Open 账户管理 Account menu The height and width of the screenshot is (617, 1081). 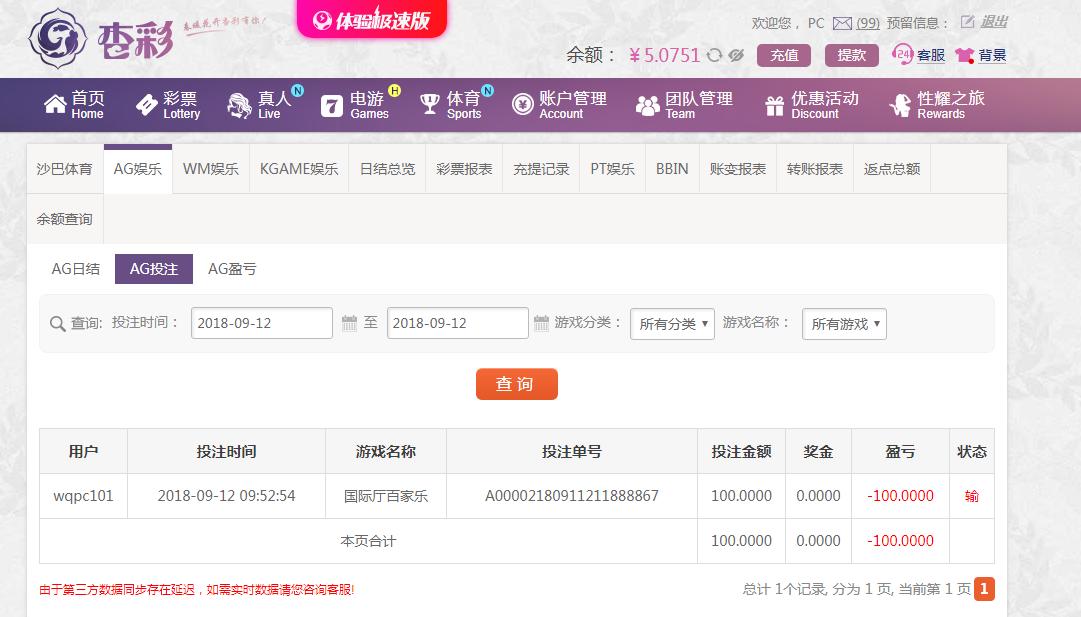click(559, 105)
